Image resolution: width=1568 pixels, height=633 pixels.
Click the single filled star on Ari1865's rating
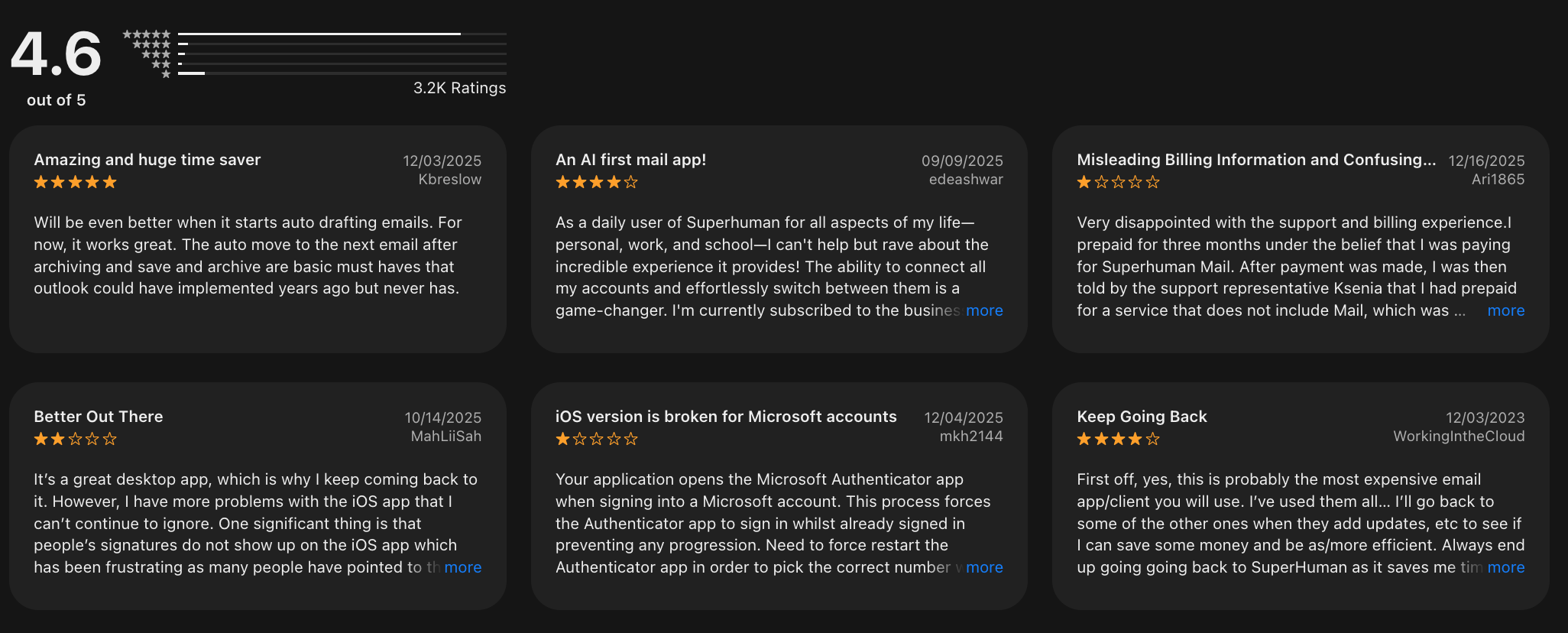tap(1084, 182)
